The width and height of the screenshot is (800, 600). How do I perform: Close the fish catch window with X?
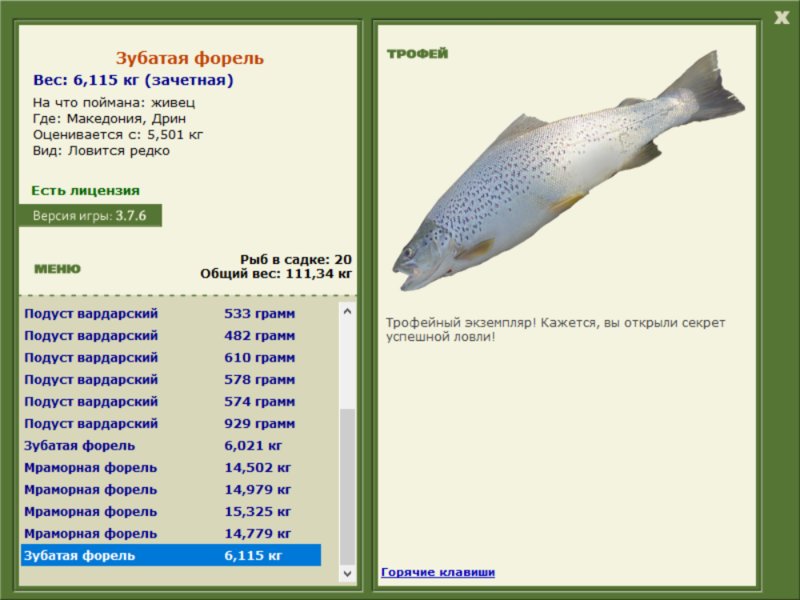point(781,18)
